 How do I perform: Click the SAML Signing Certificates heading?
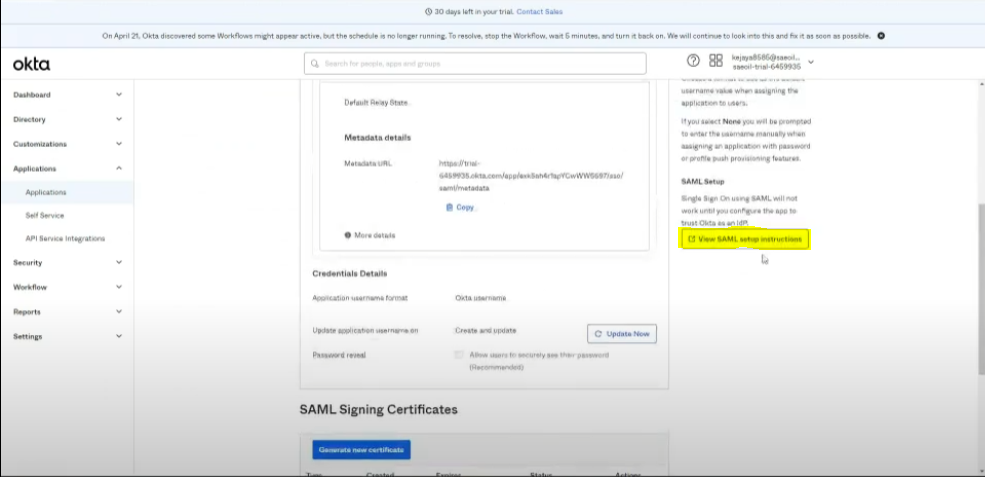click(x=379, y=410)
